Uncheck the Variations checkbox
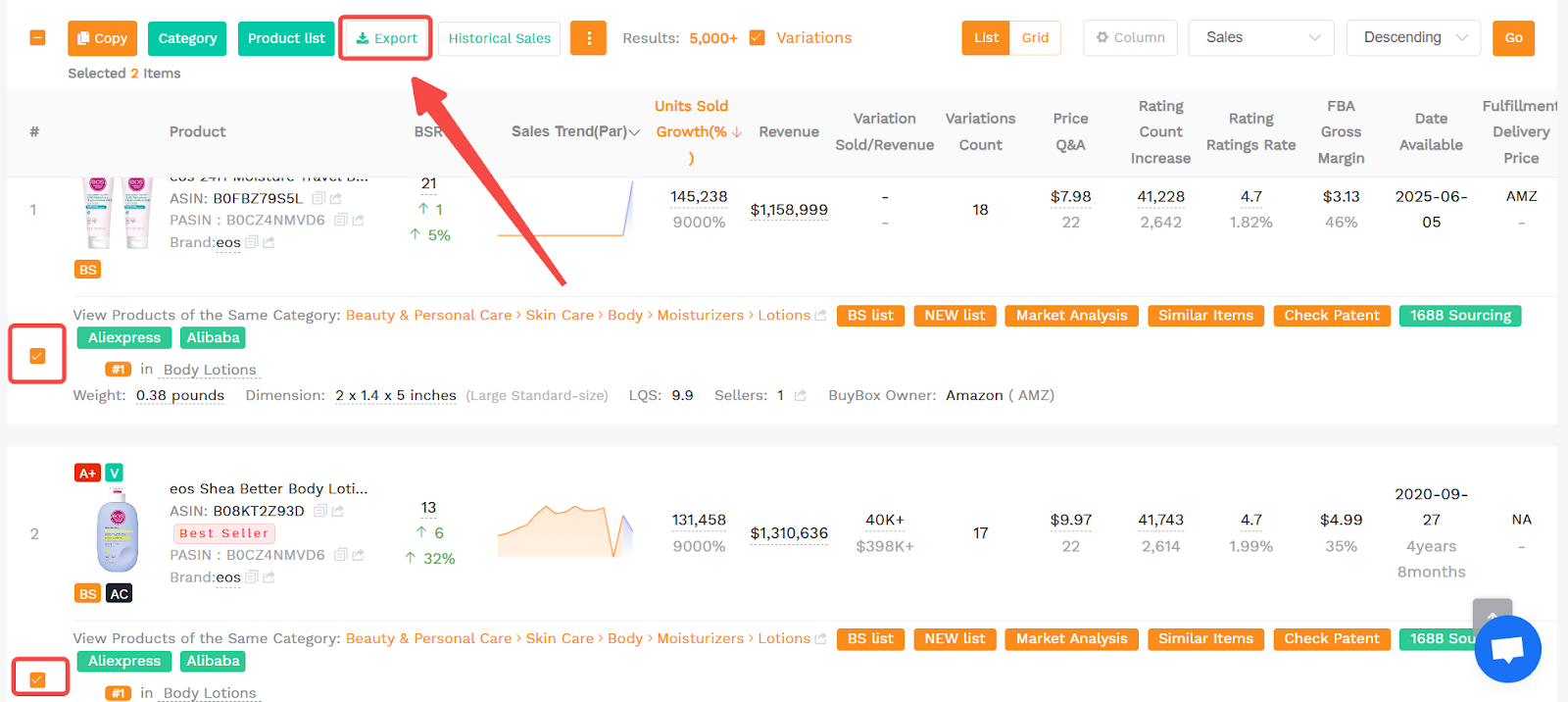The height and width of the screenshot is (702, 1568). 757,37
